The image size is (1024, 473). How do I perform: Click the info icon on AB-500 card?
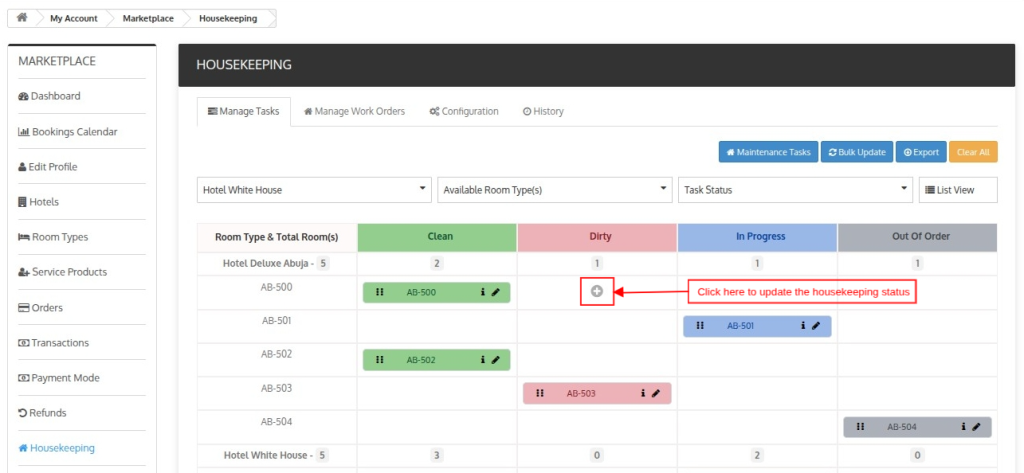483,292
